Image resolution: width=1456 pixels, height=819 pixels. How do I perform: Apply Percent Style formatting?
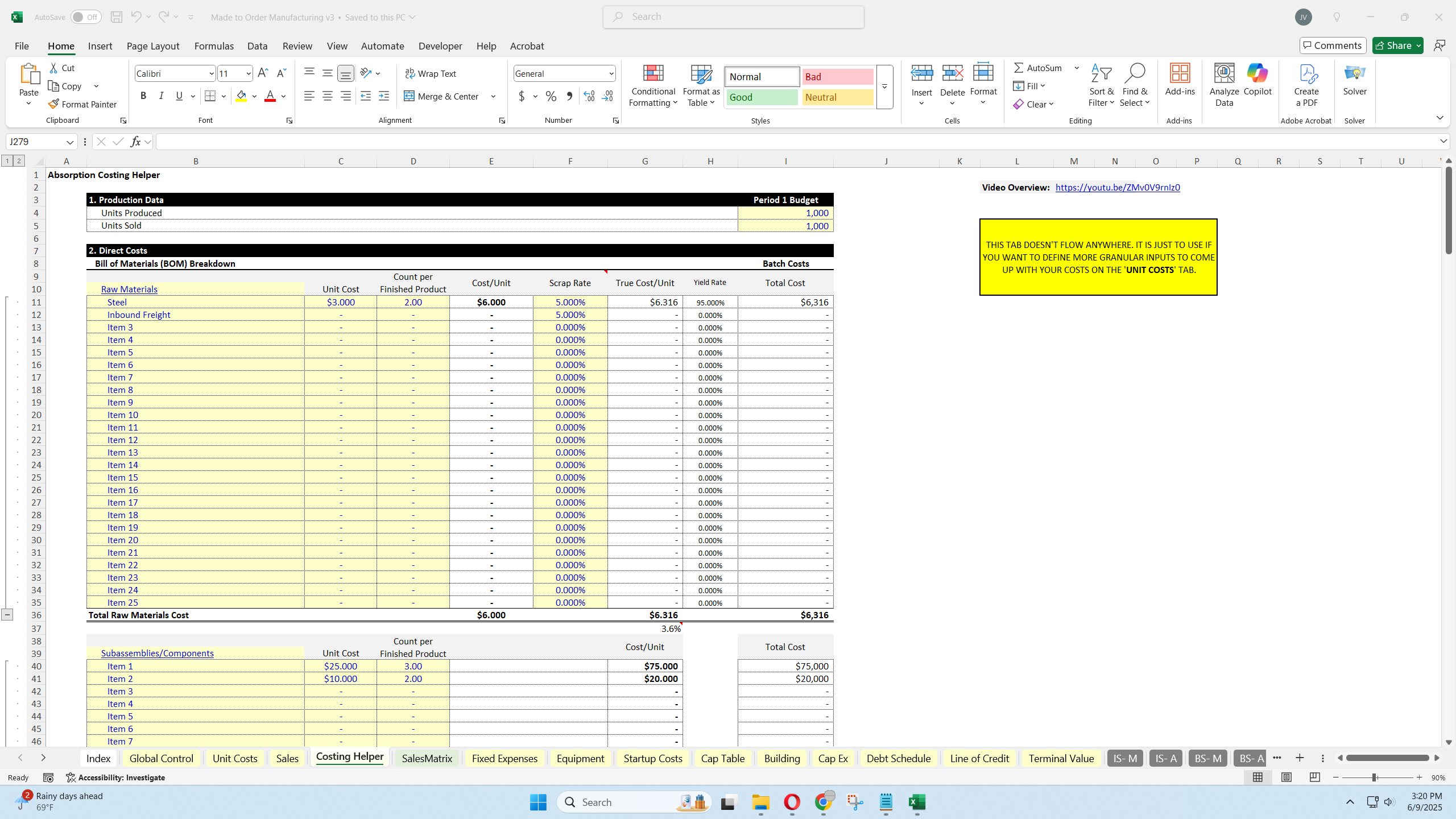pyautogui.click(x=549, y=96)
